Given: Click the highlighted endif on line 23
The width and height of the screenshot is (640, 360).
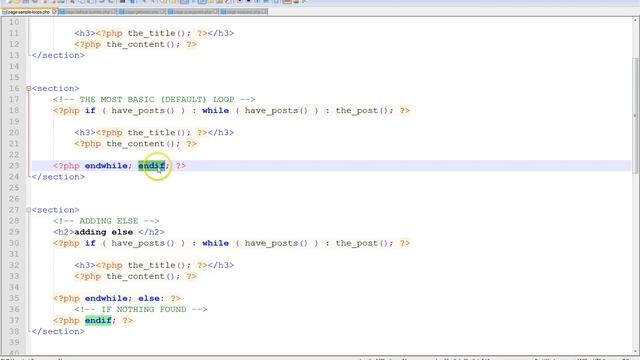Looking at the screenshot, I should click(151, 166).
